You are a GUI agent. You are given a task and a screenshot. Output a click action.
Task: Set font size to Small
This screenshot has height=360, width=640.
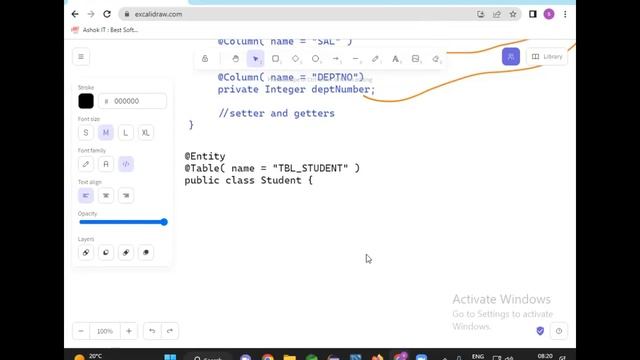(x=86, y=133)
